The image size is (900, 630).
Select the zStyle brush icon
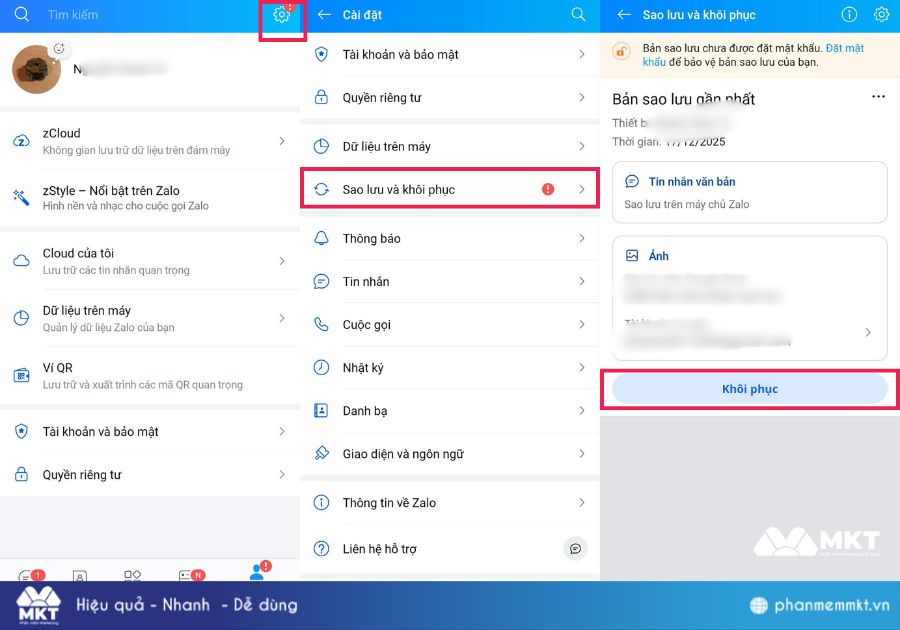point(18,190)
